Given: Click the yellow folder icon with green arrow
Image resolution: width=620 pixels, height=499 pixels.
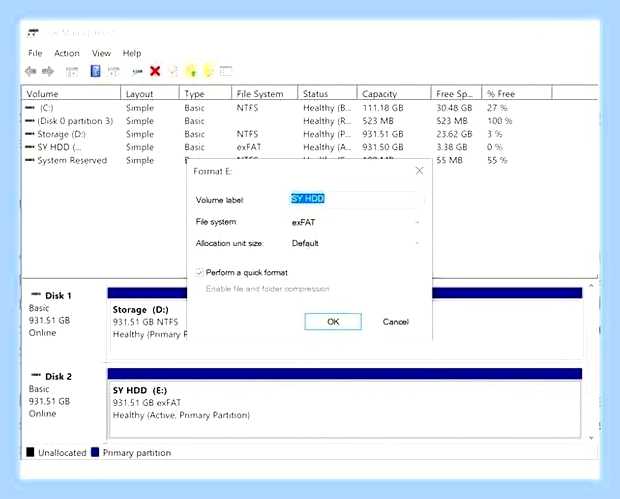Looking at the screenshot, I should click(x=191, y=71).
